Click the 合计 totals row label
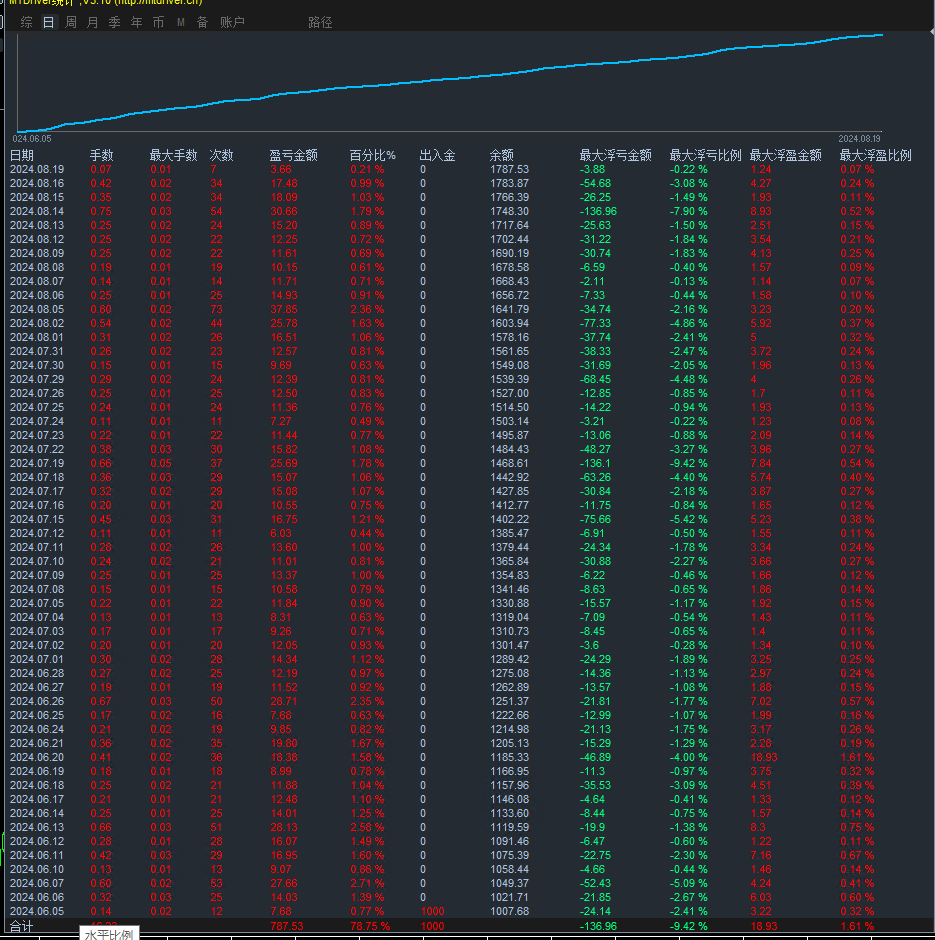 [x=22, y=926]
